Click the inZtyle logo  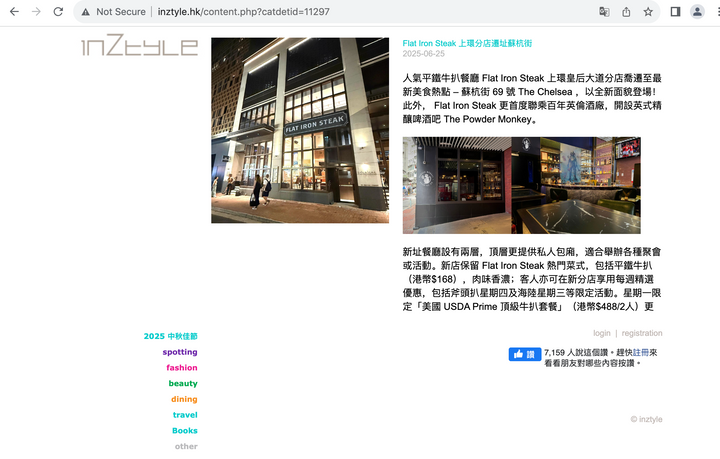pyautogui.click(x=140, y=45)
